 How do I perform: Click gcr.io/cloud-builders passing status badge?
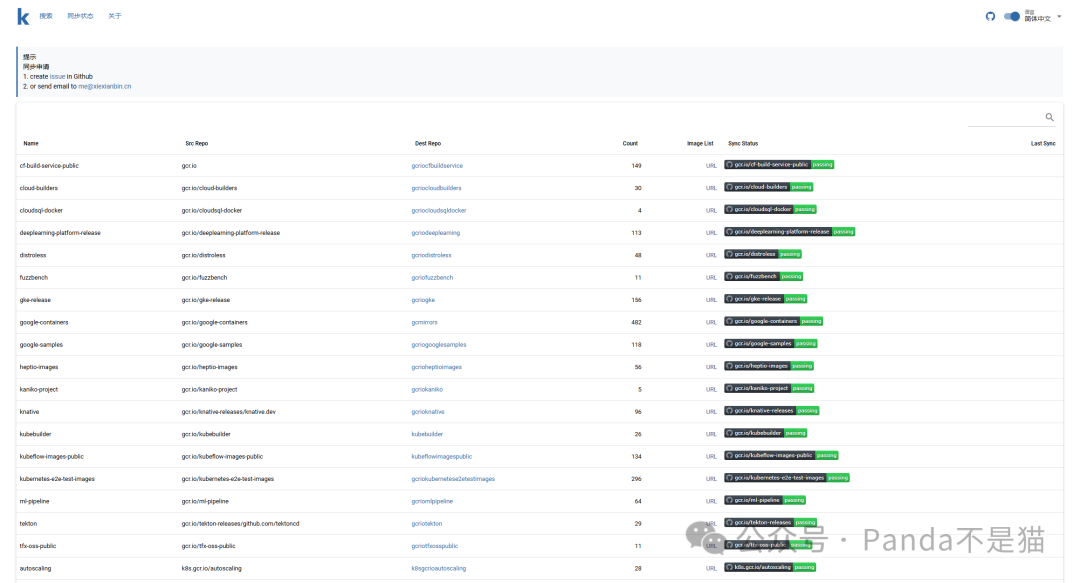769,187
